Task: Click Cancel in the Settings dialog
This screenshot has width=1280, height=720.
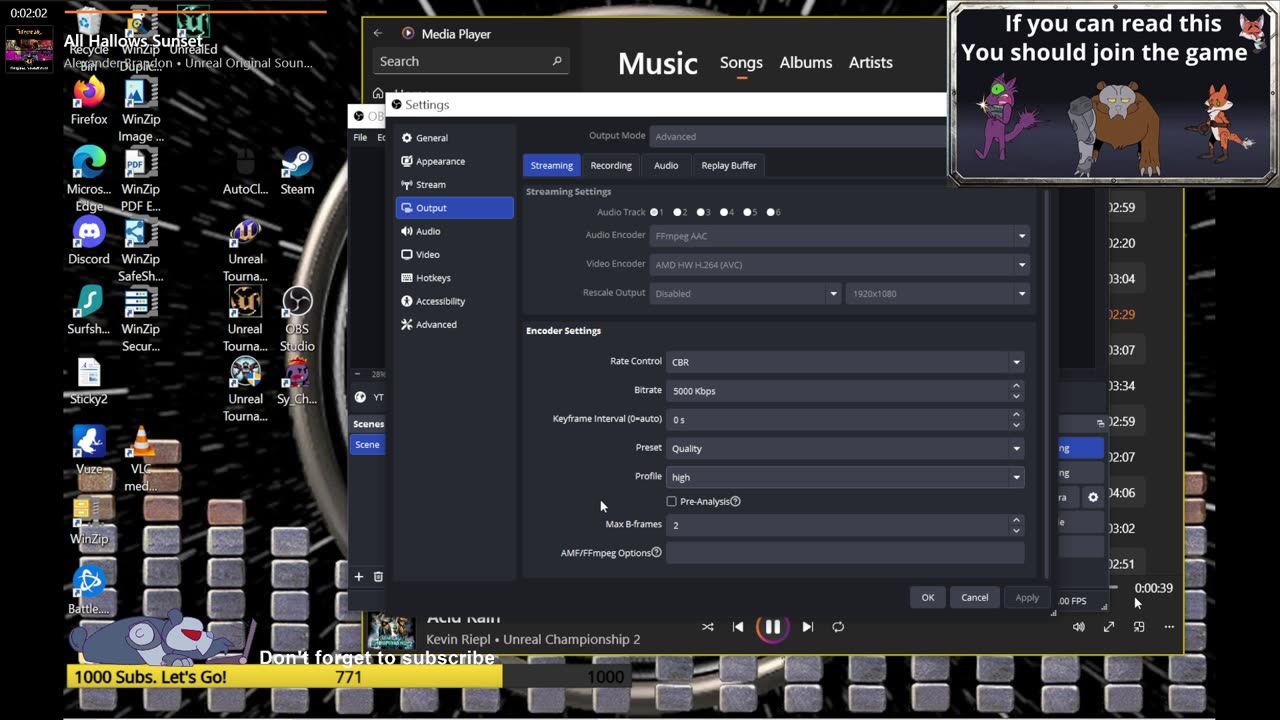Action: (975, 597)
